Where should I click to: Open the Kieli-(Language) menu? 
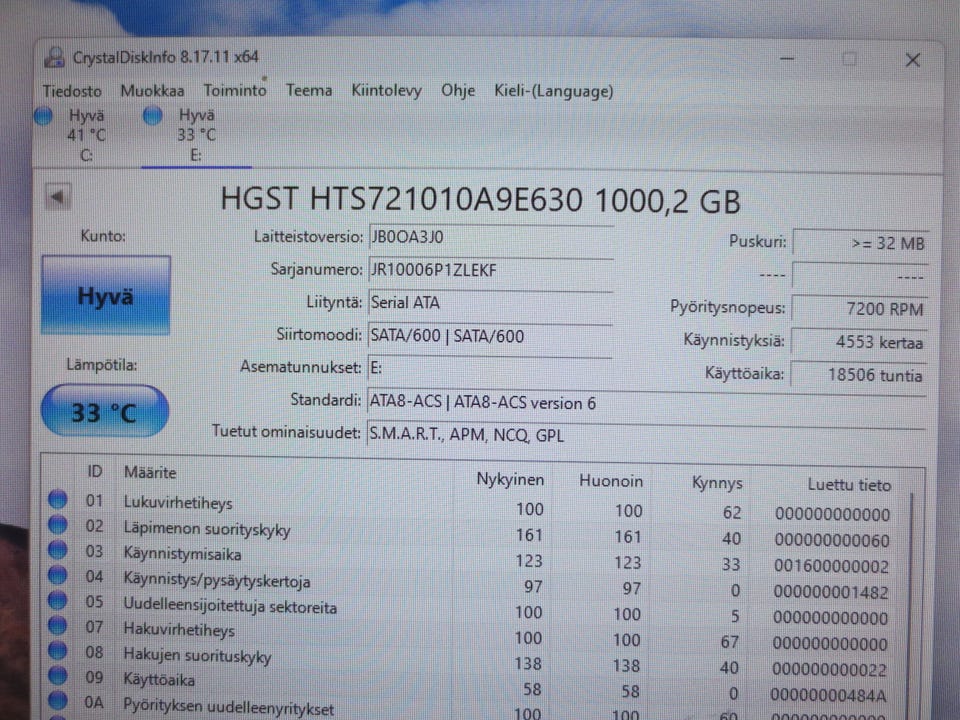[x=553, y=91]
